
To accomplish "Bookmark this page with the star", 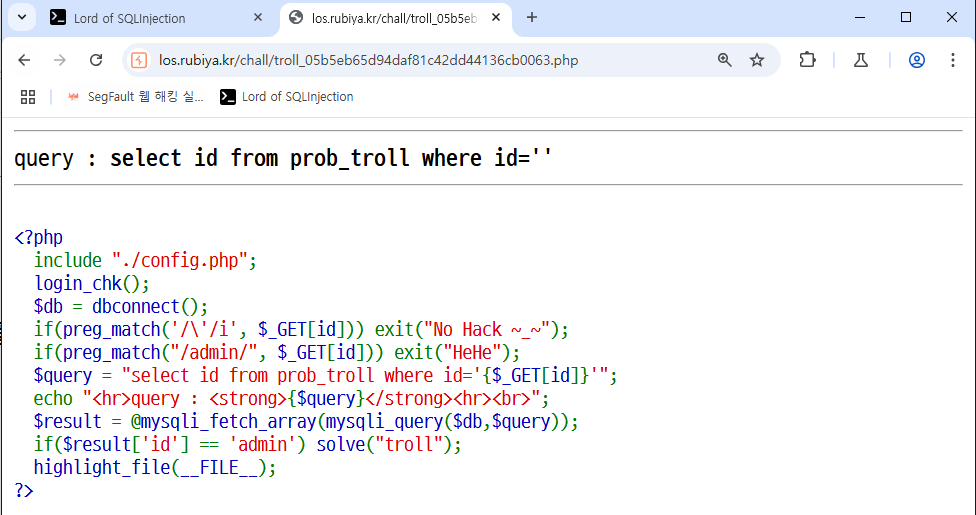I will tap(757, 60).
